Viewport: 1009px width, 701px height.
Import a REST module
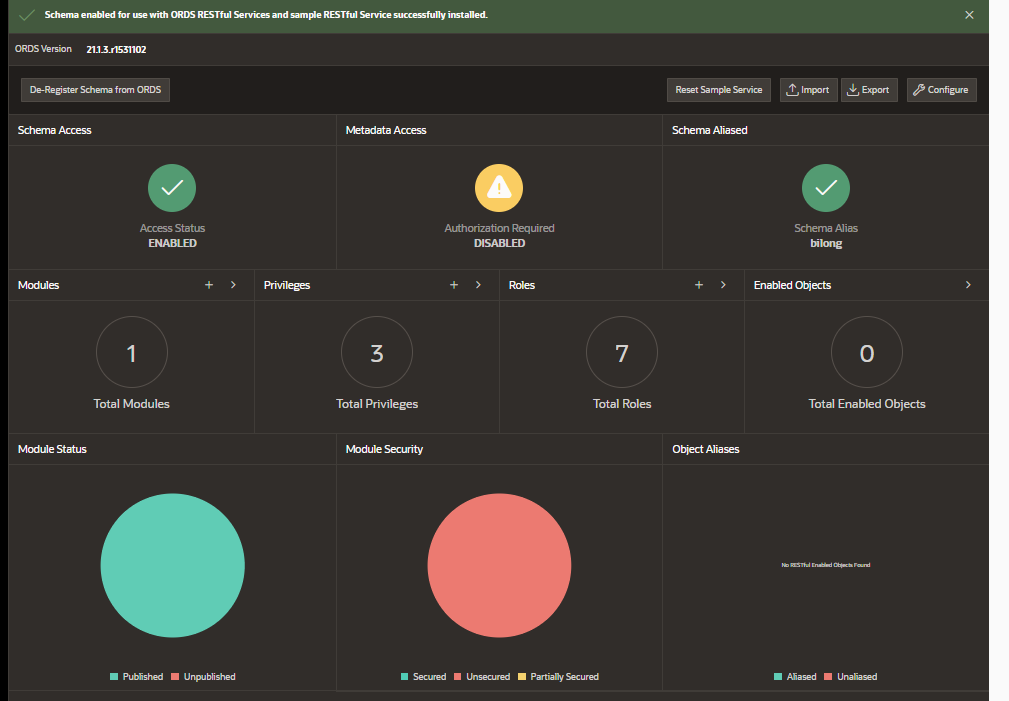click(808, 90)
